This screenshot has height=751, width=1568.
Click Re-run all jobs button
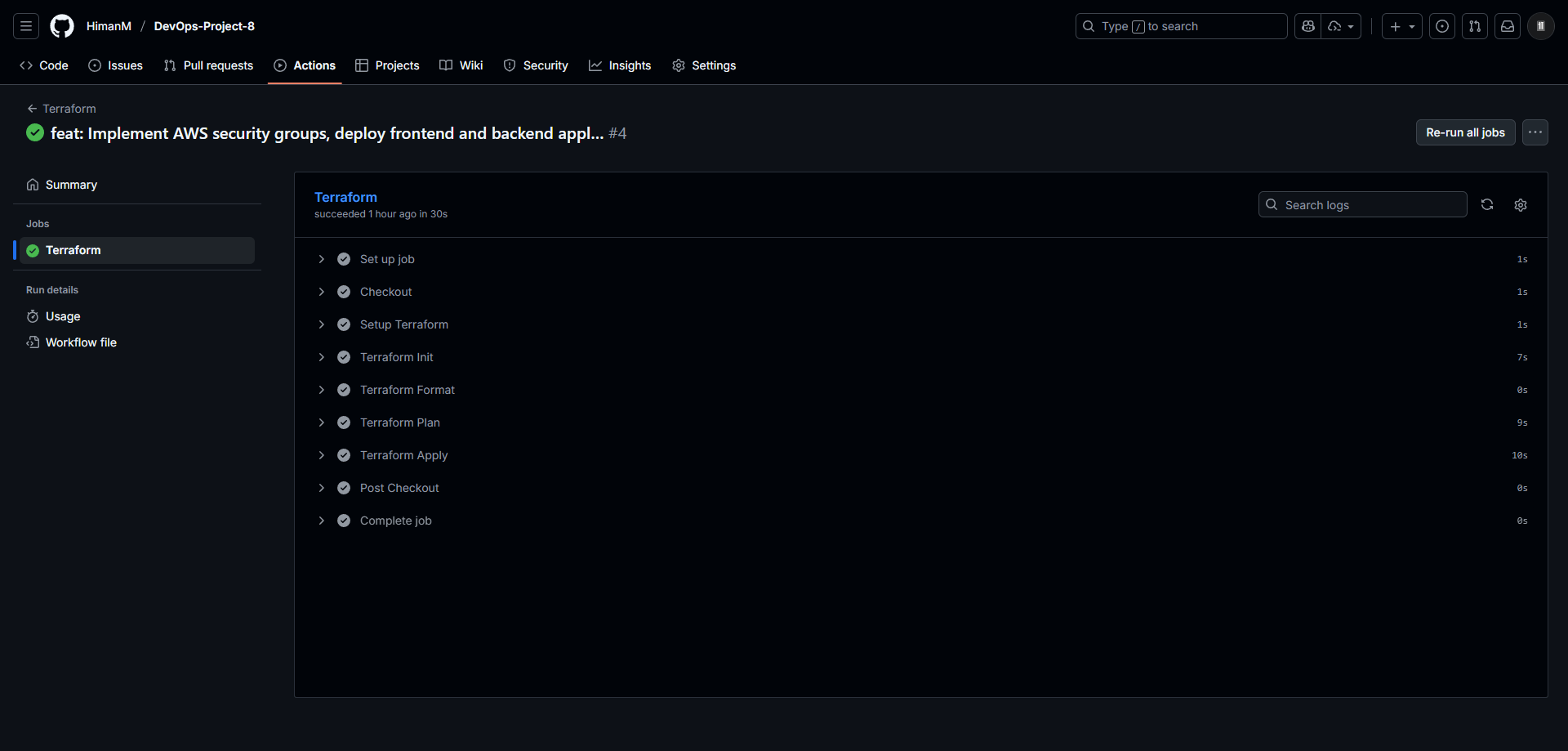[1465, 132]
